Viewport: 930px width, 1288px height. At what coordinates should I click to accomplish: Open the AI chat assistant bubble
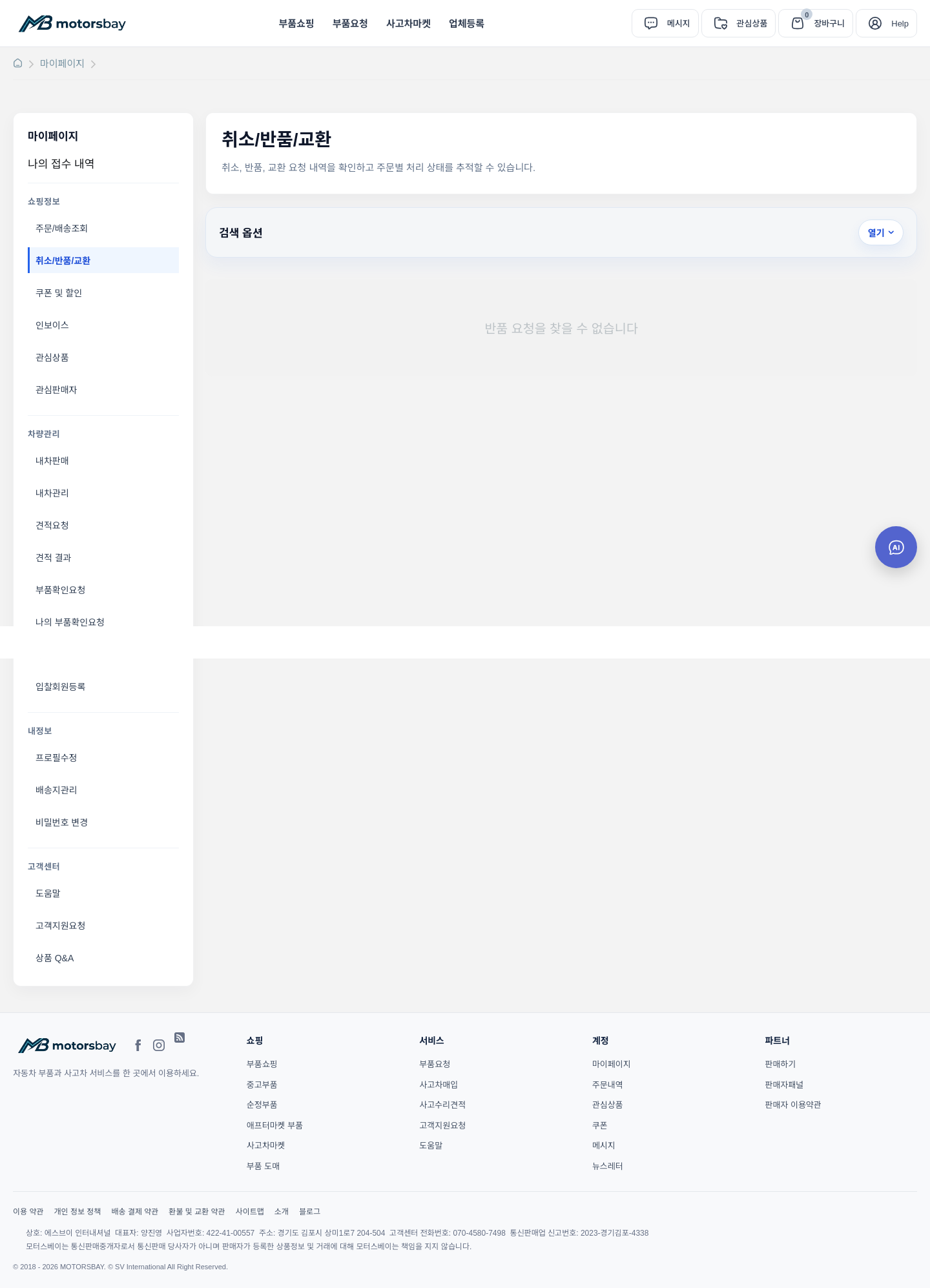point(896,547)
